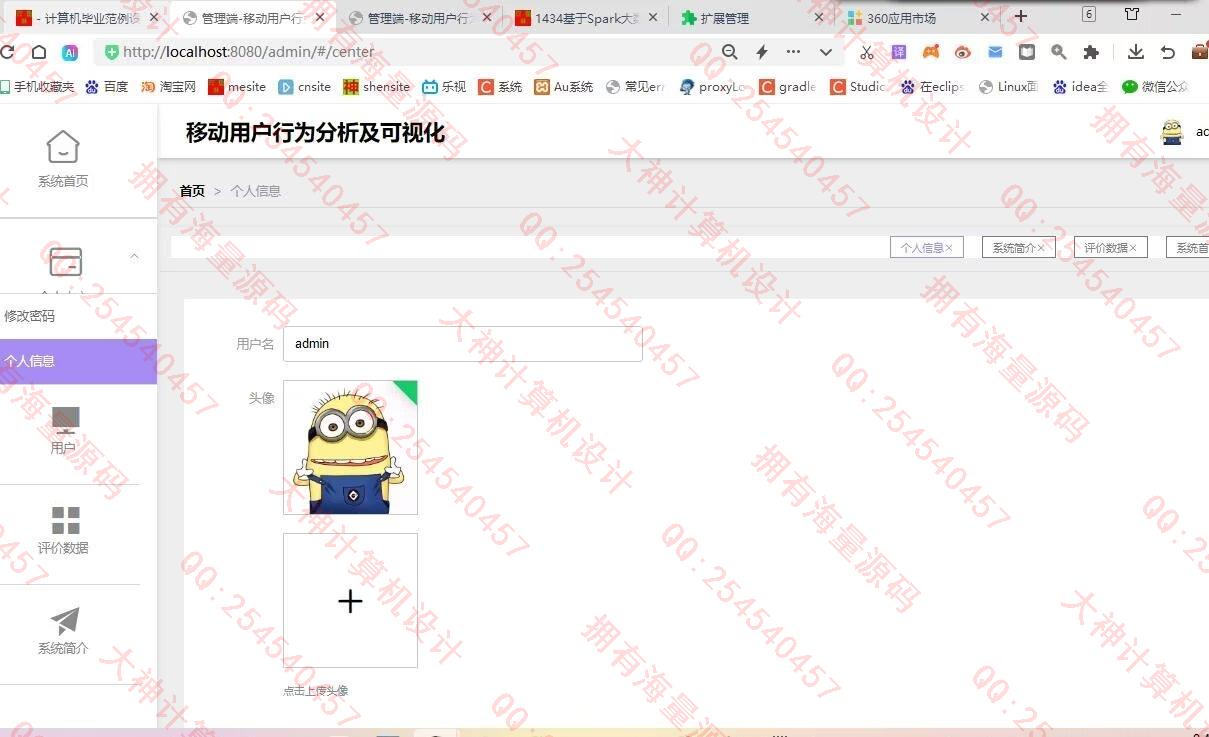Open the three dots address menu

793,52
